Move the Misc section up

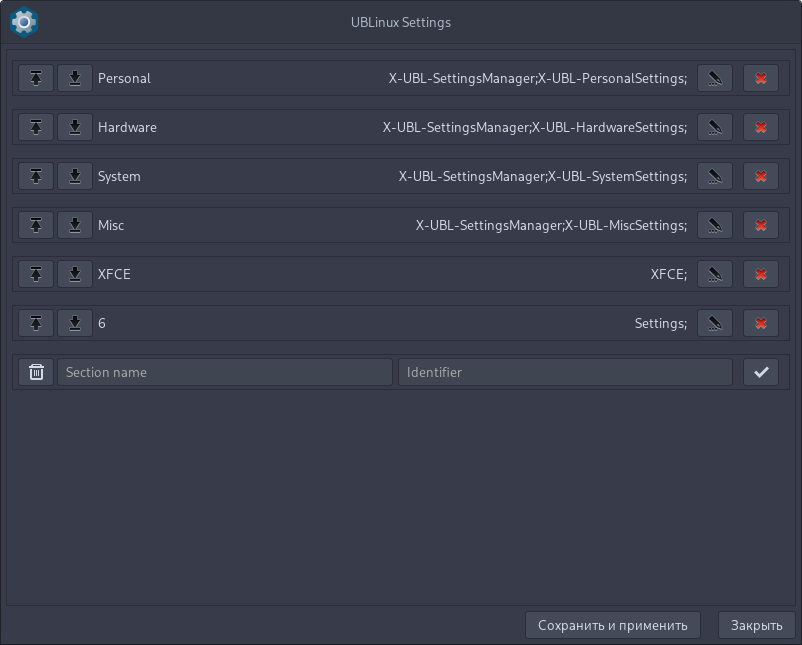(36, 225)
